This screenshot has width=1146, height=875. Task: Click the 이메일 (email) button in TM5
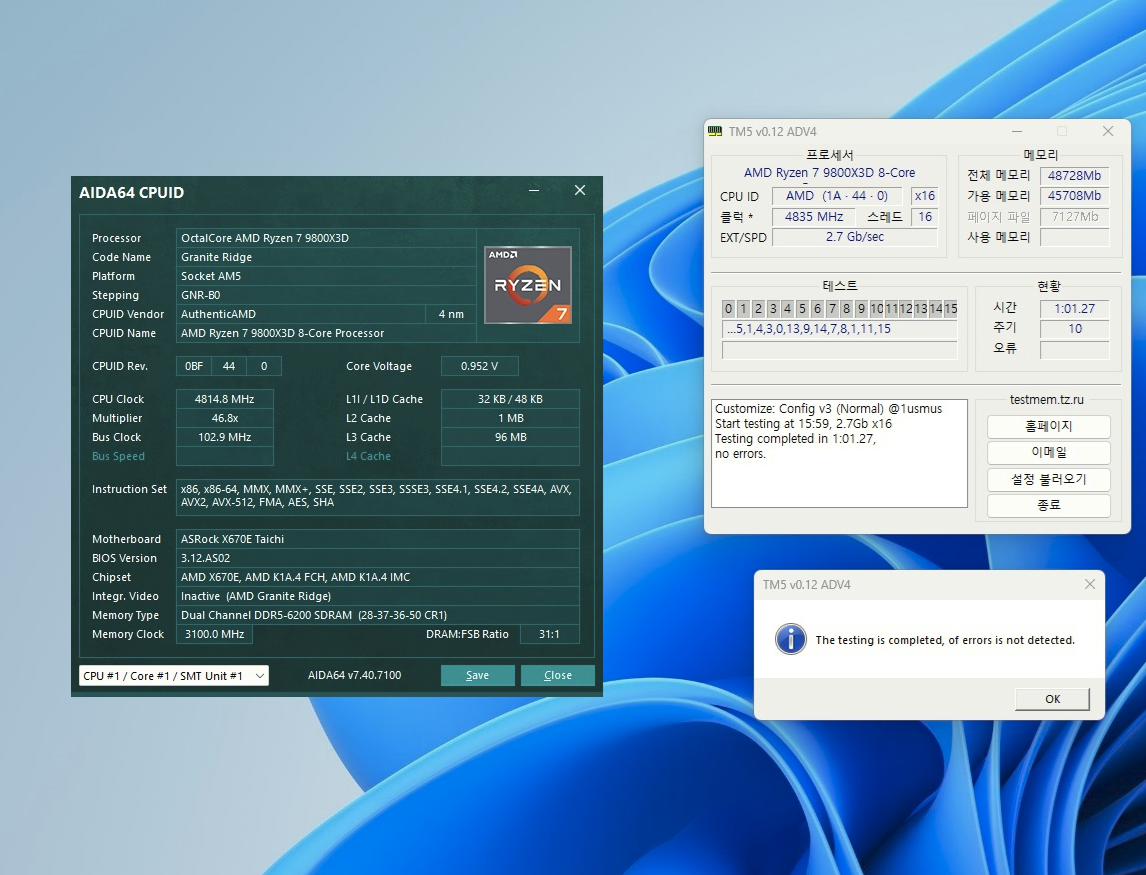point(1049,452)
